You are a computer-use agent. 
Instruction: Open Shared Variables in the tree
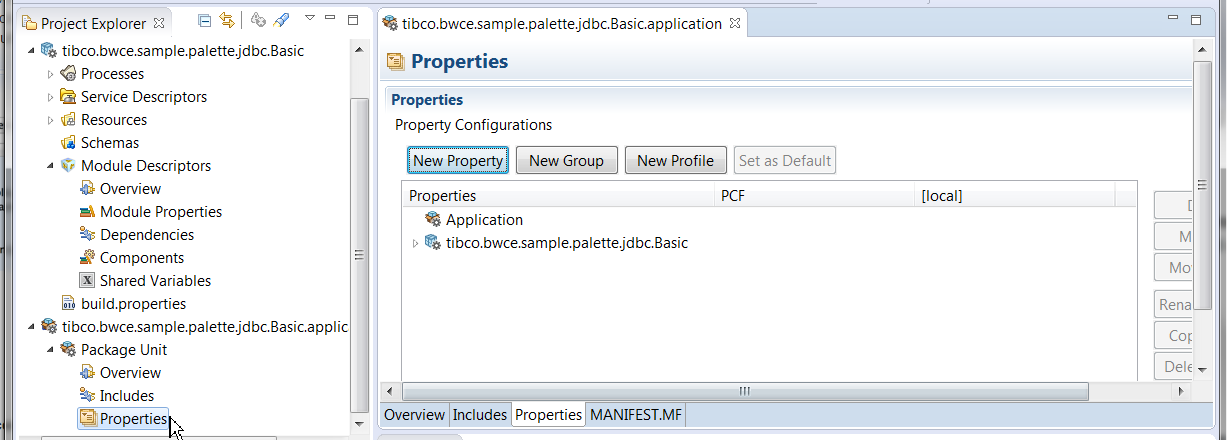point(155,281)
